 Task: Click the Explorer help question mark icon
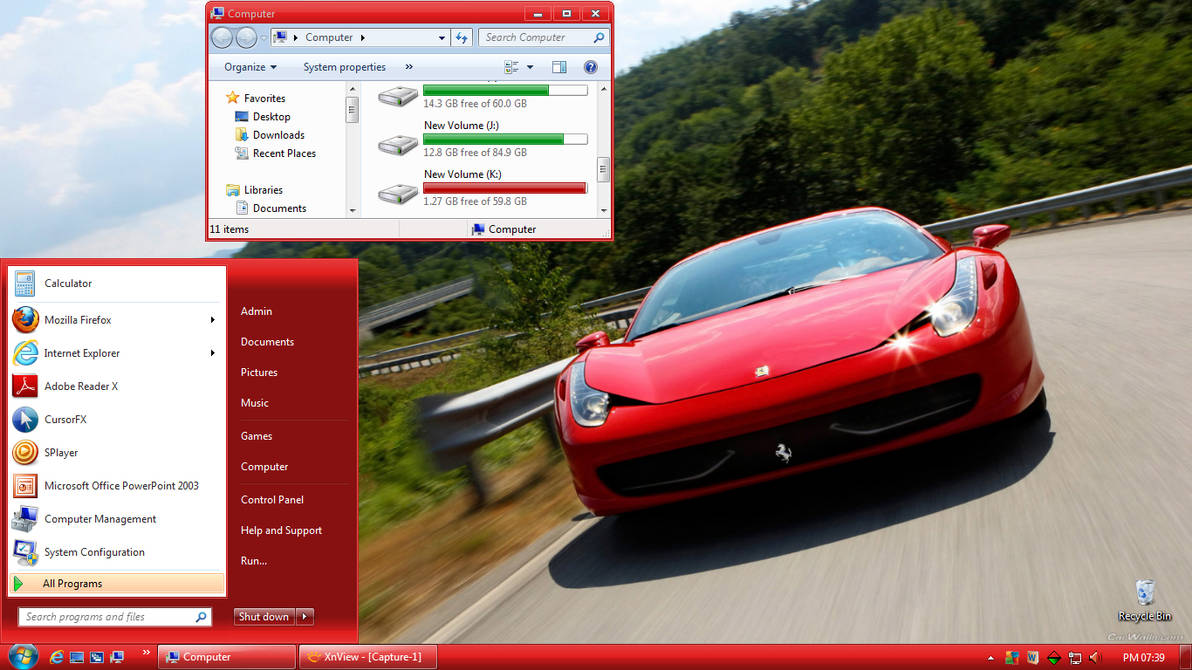[x=590, y=67]
